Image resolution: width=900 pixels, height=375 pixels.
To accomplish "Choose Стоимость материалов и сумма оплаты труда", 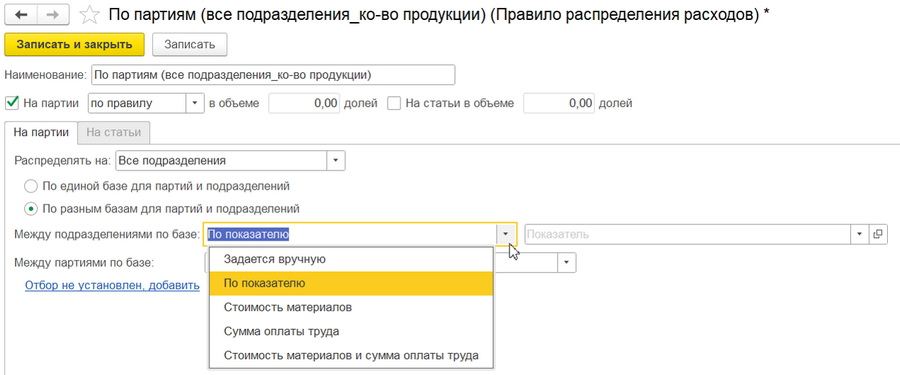I will click(x=351, y=355).
